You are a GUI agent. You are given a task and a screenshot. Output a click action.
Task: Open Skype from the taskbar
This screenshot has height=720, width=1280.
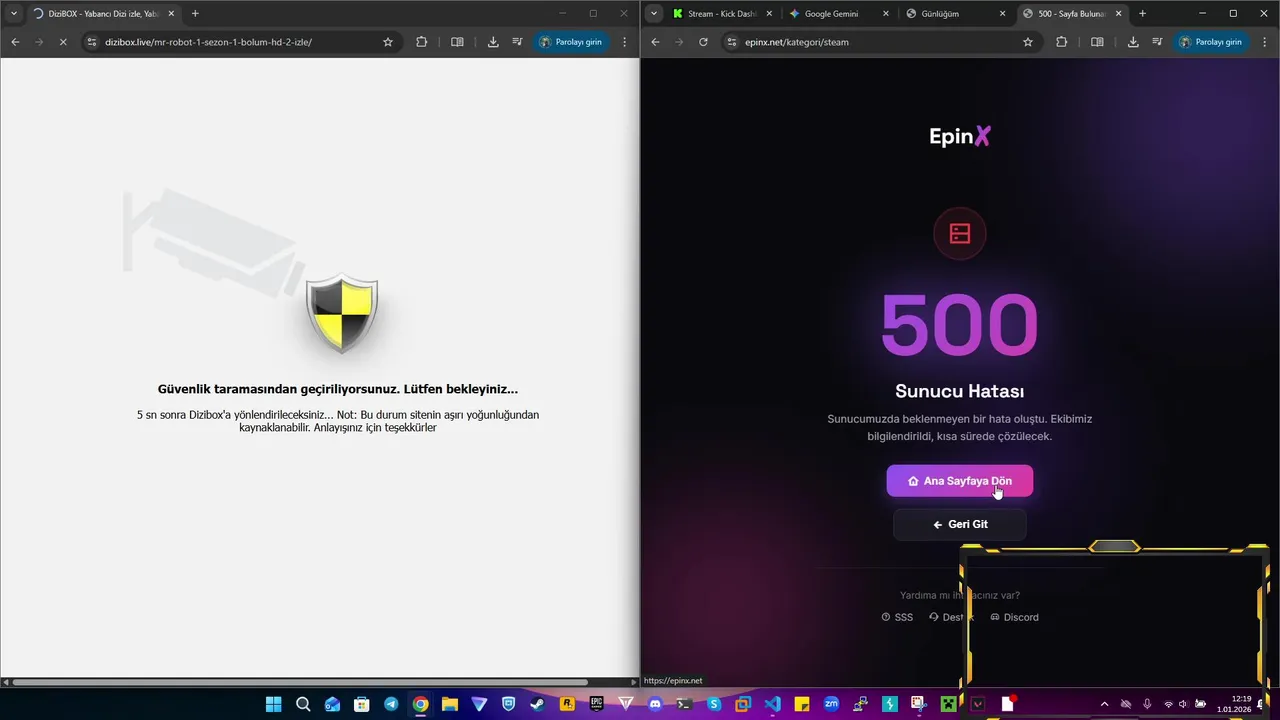(x=714, y=704)
